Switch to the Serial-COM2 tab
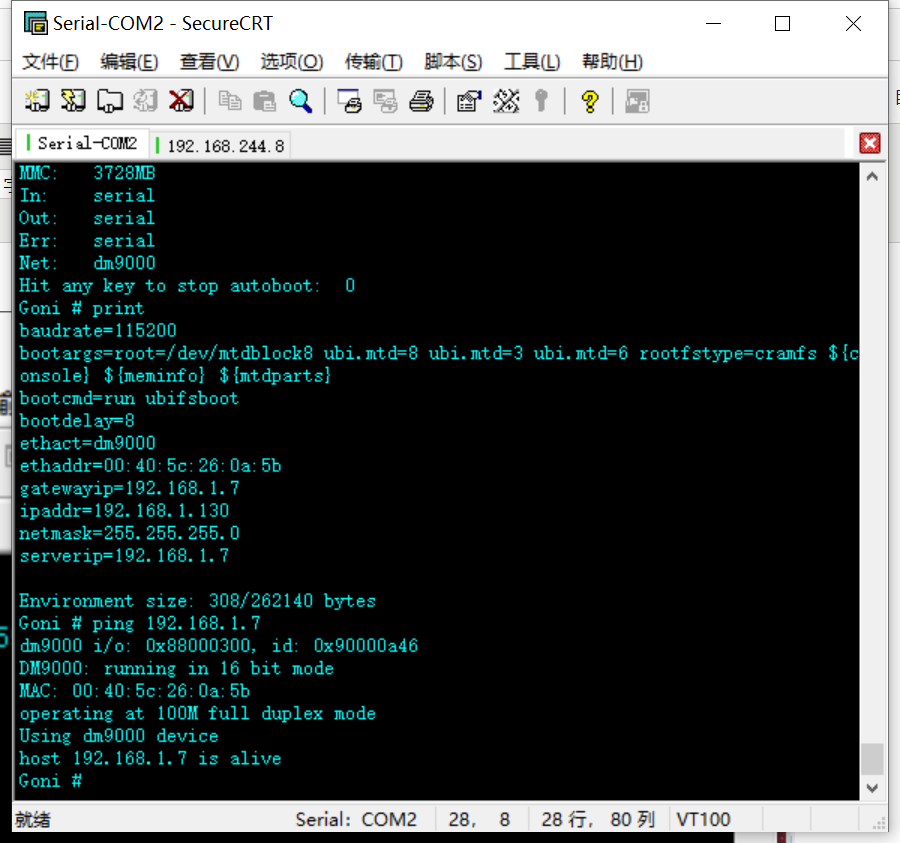 (x=83, y=143)
